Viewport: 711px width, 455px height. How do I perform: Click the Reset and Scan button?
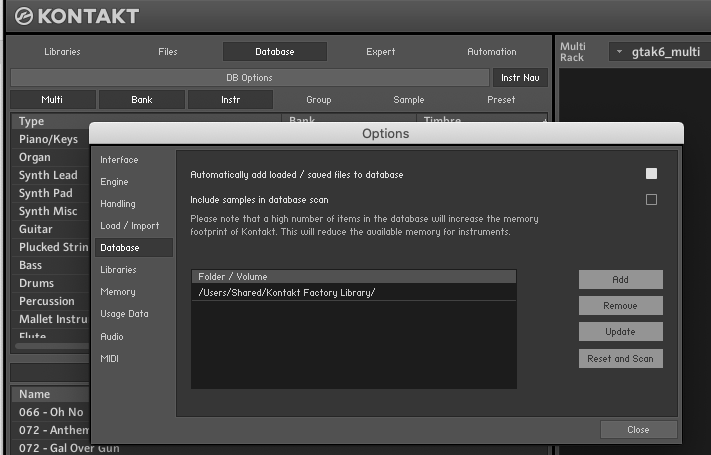pyautogui.click(x=620, y=358)
